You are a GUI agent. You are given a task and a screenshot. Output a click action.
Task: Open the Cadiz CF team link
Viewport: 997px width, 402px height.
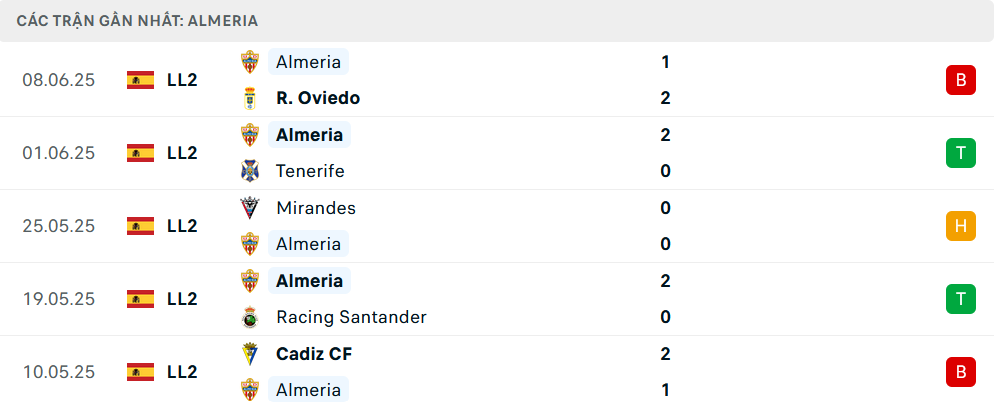pyautogui.click(x=314, y=354)
